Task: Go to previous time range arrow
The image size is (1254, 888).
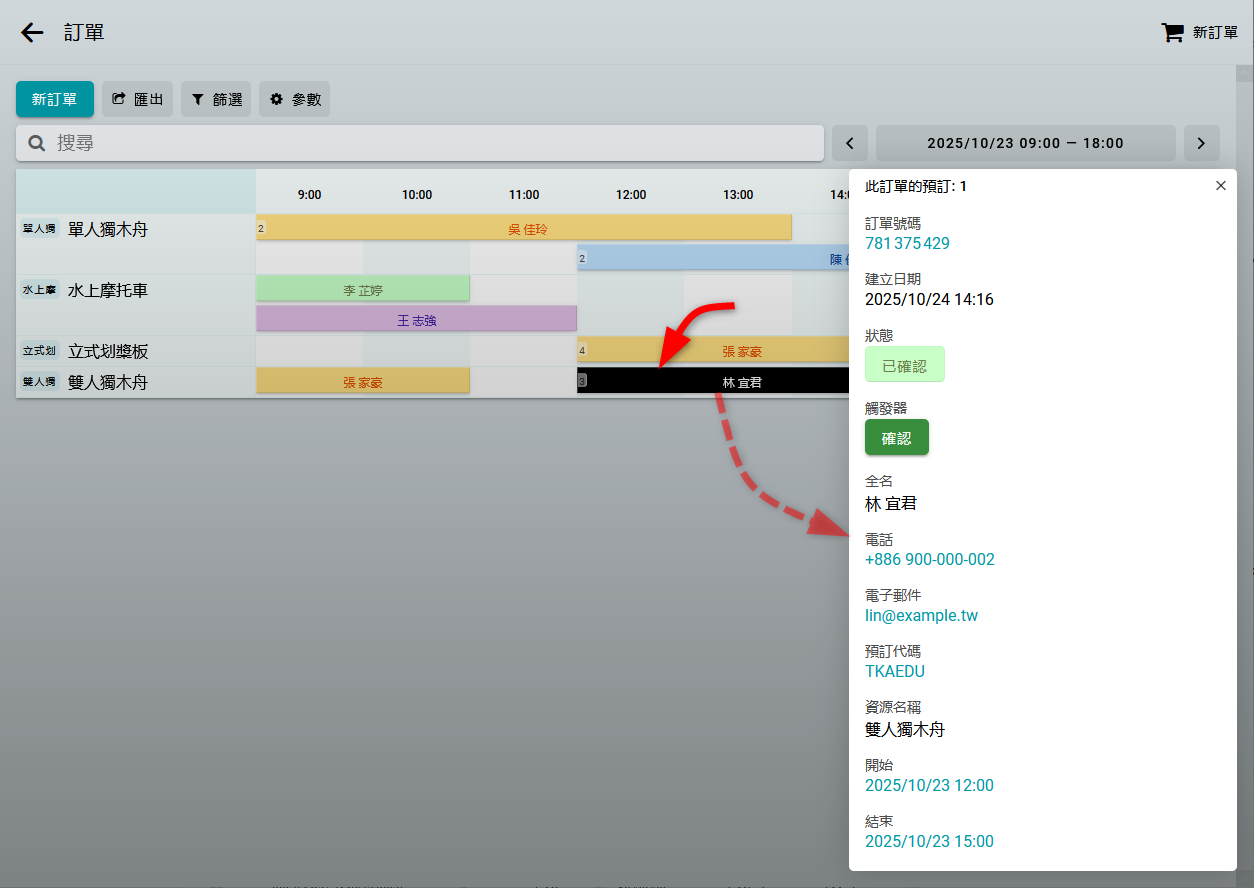Action: pyautogui.click(x=850, y=143)
